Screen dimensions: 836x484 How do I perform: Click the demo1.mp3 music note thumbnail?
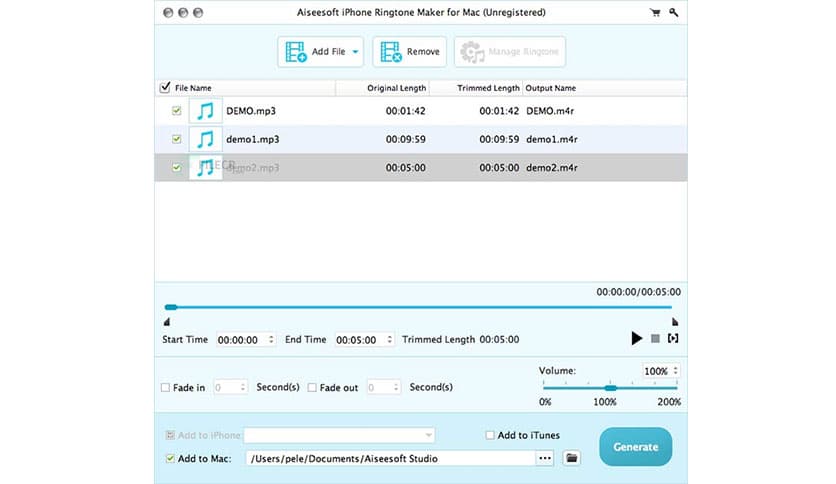(205, 139)
